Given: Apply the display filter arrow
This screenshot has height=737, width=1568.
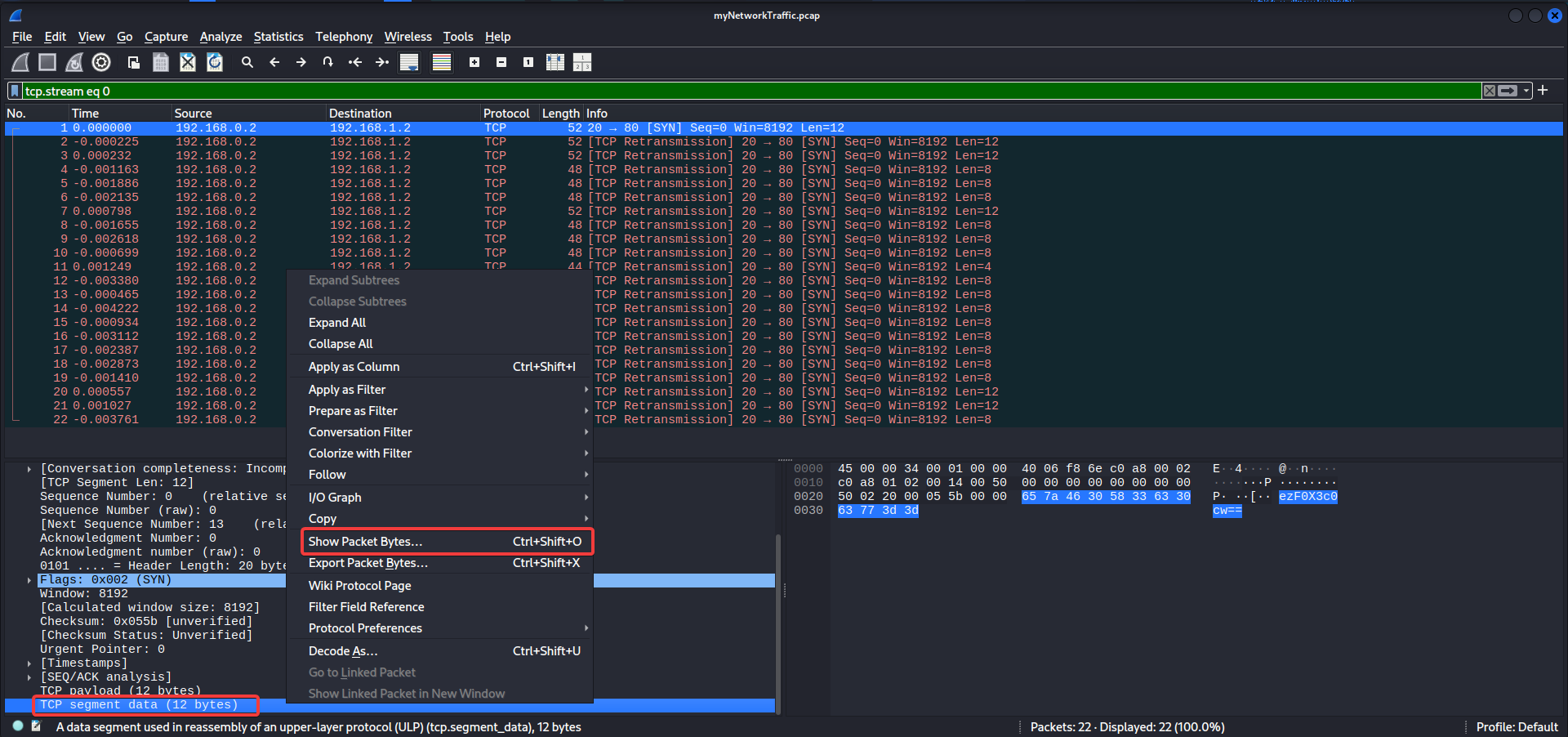Looking at the screenshot, I should tap(1508, 91).
